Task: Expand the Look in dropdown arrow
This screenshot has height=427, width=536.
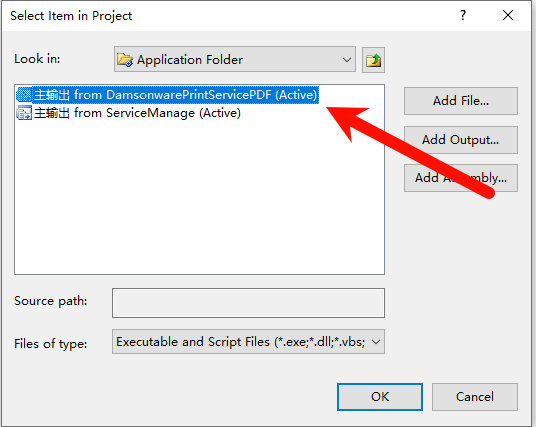Action: point(347,60)
